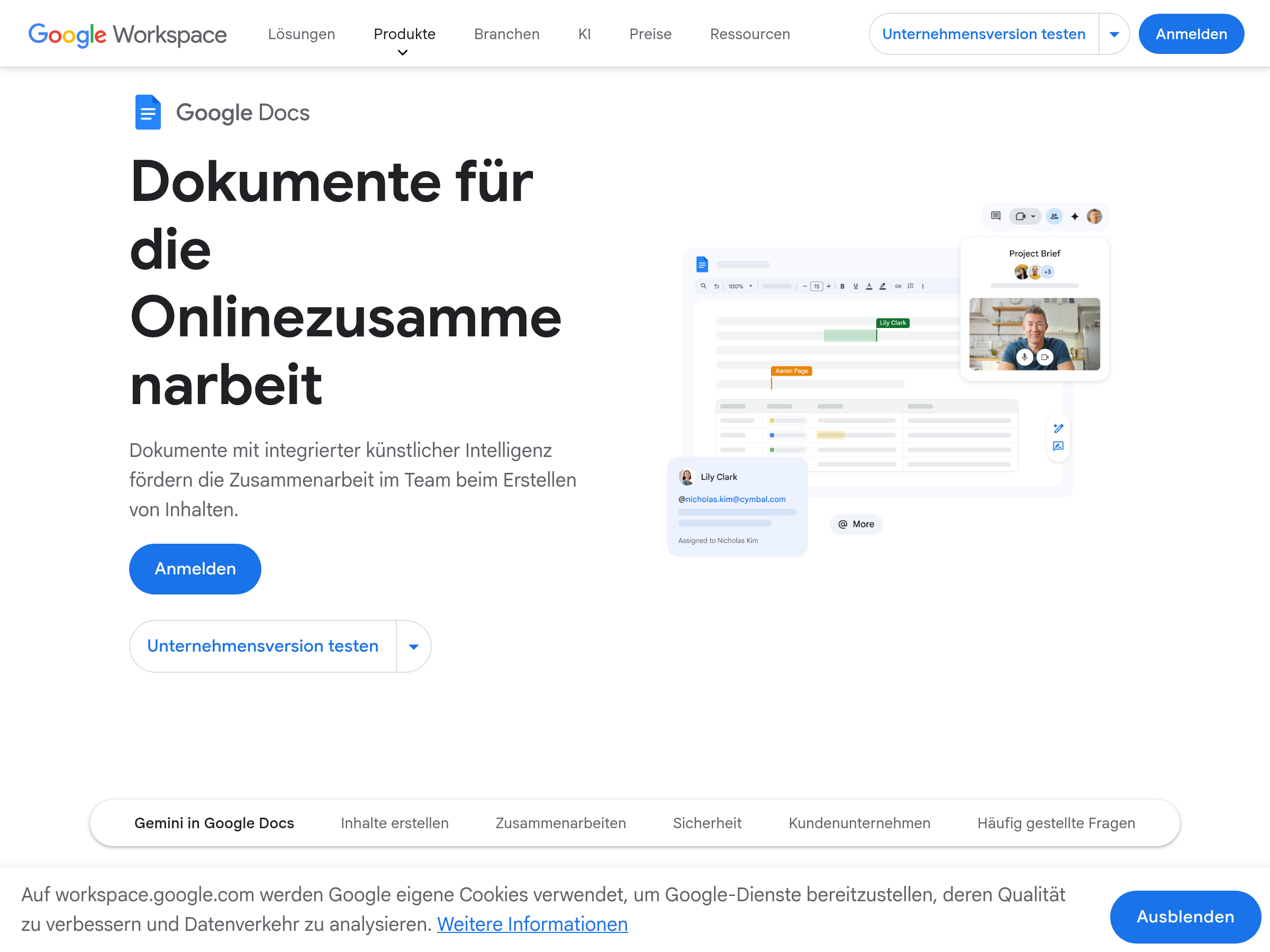Click the microphone button on video thumbnail
Screen dimensions: 1270x952
(1024, 357)
